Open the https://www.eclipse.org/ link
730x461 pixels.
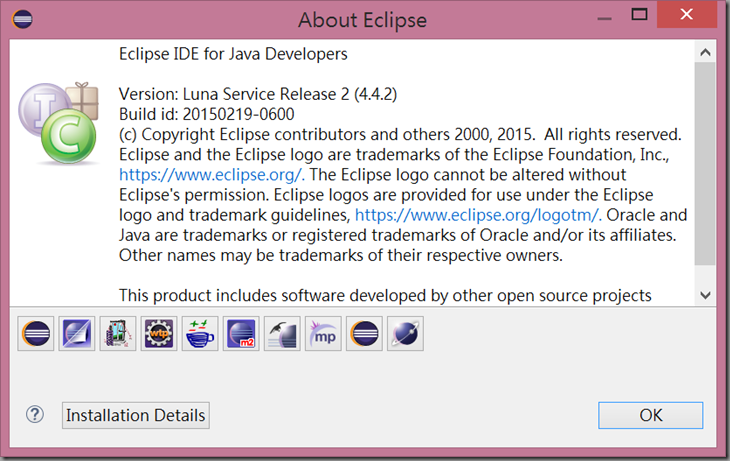click(211, 175)
